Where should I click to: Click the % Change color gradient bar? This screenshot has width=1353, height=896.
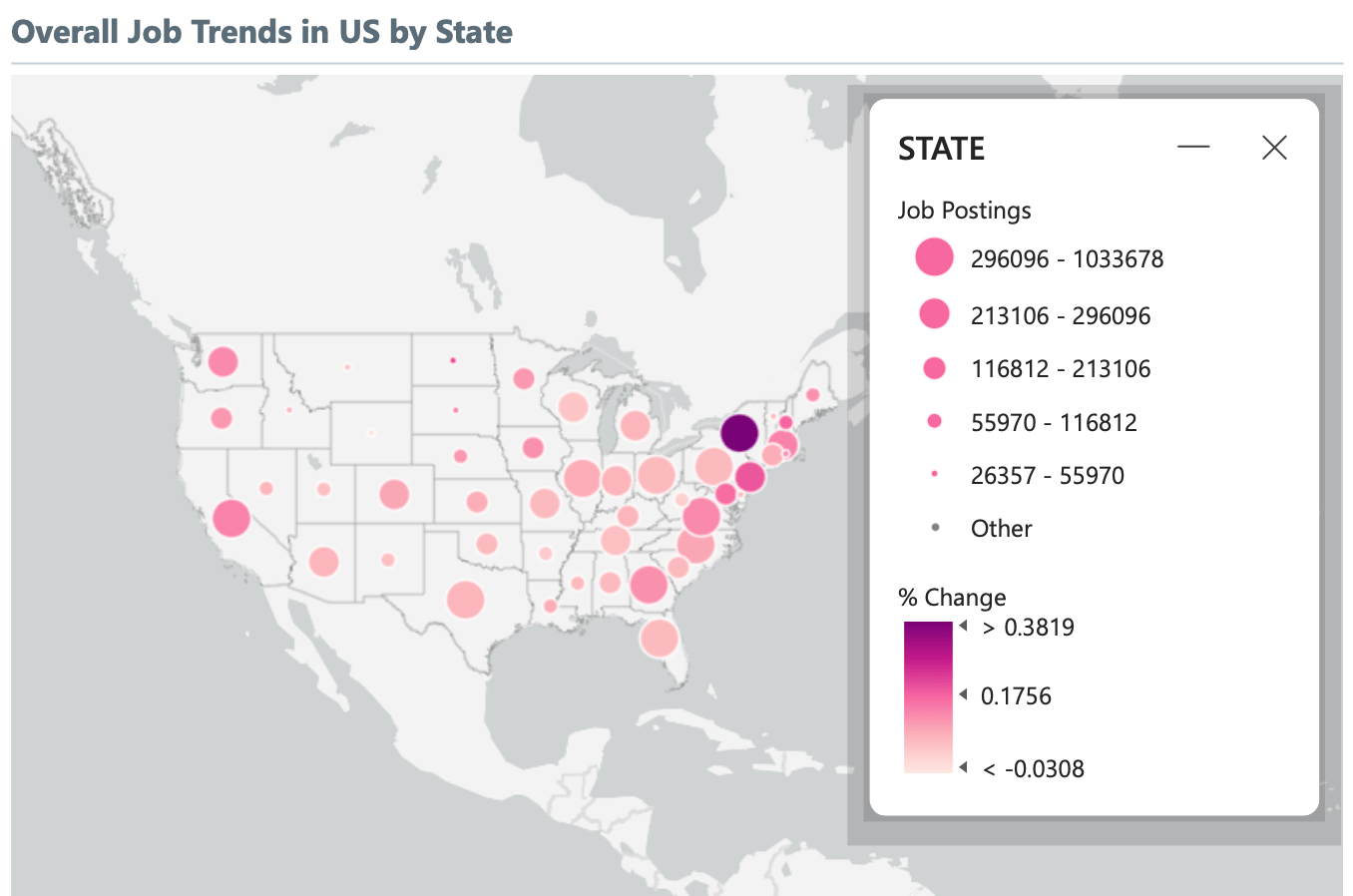(x=928, y=696)
